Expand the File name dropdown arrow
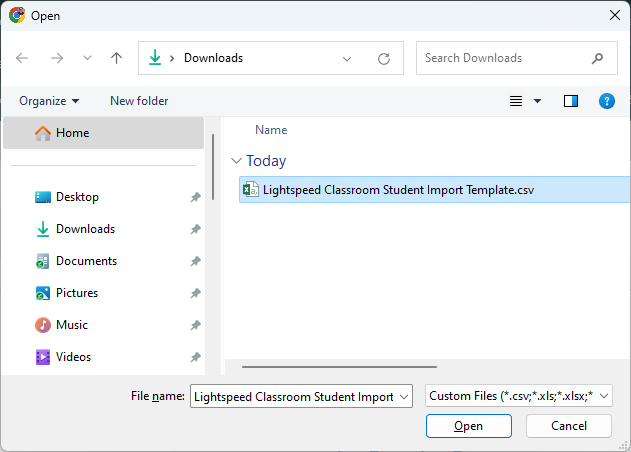Viewport: 631px width, 452px height. pyautogui.click(x=404, y=397)
